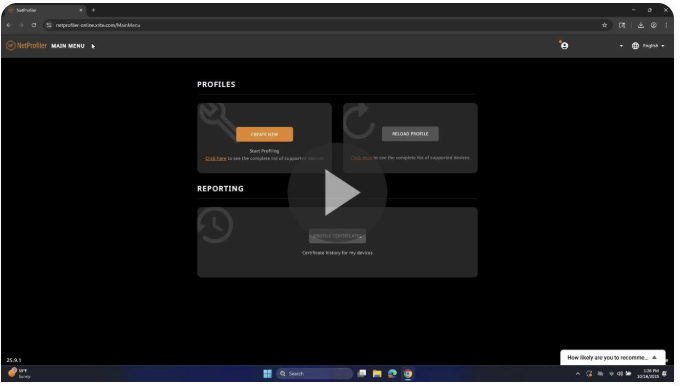Reload the page in the browser
Image resolution: width=680 pixels, height=386 pixels.
tap(34, 25)
